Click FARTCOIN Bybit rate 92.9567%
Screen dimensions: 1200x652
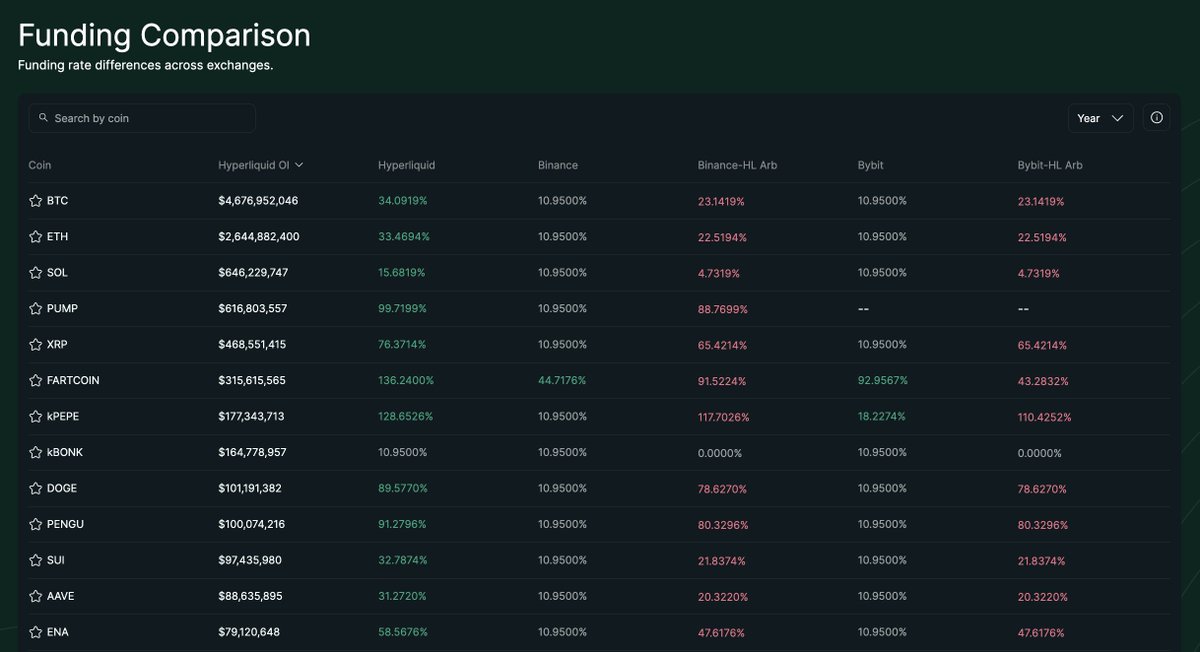883,381
